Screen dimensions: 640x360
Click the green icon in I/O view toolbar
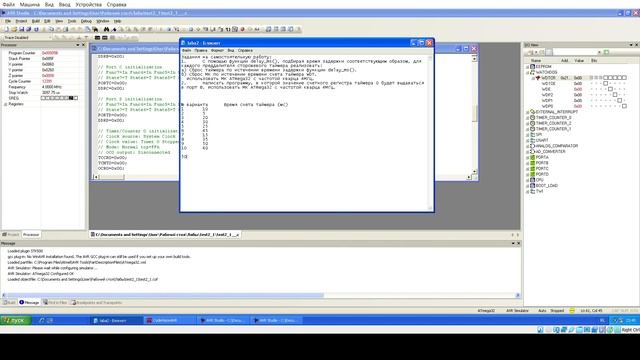[607, 52]
